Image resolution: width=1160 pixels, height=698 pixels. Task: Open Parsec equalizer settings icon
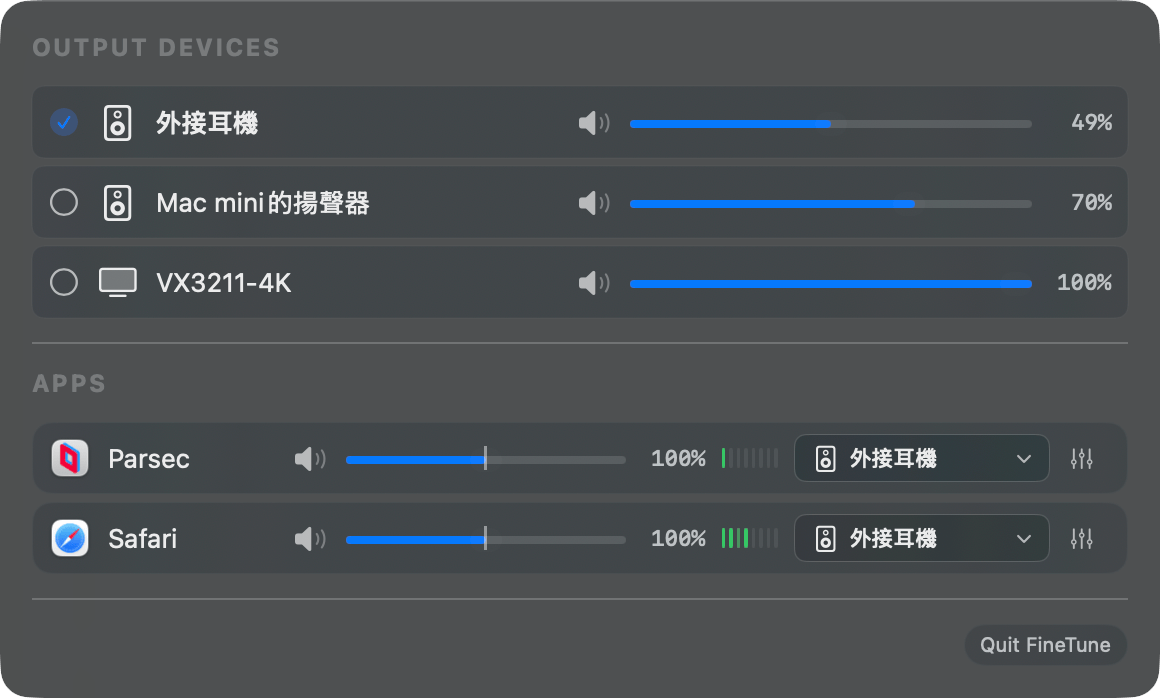(1081, 459)
